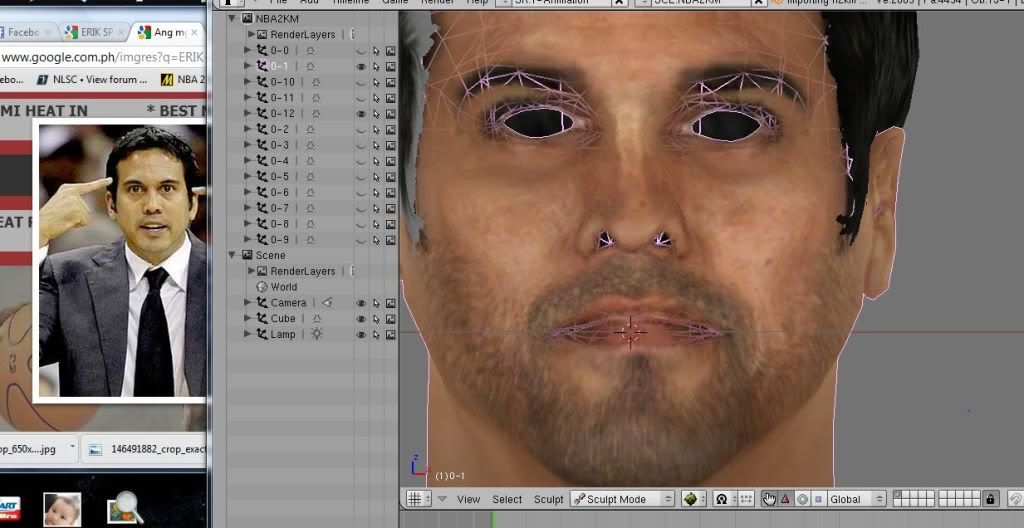
Task: Click the NBA2KM scene icon in the outliner
Action: coord(247,18)
